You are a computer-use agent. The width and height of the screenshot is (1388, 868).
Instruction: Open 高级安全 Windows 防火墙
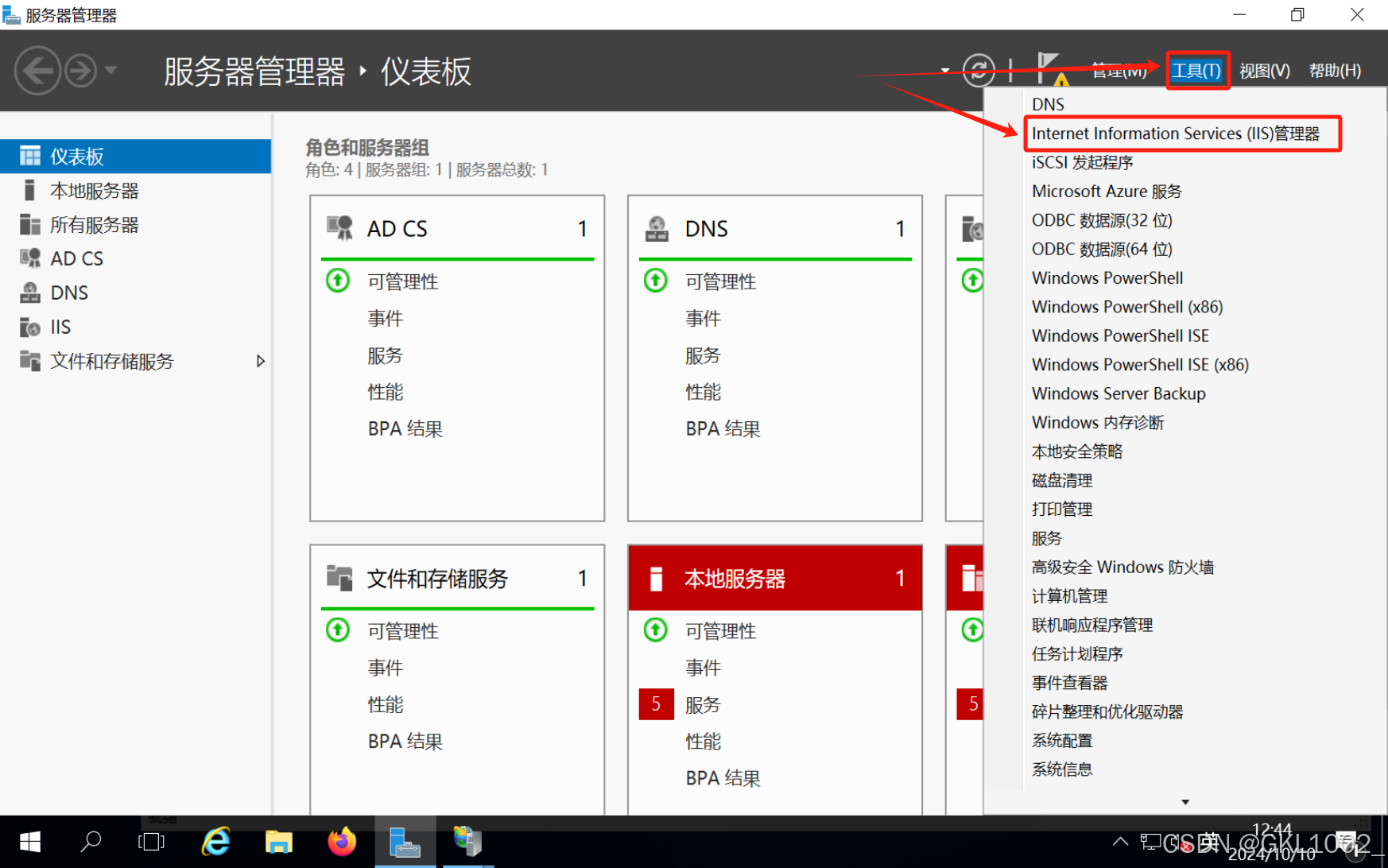point(1122,568)
